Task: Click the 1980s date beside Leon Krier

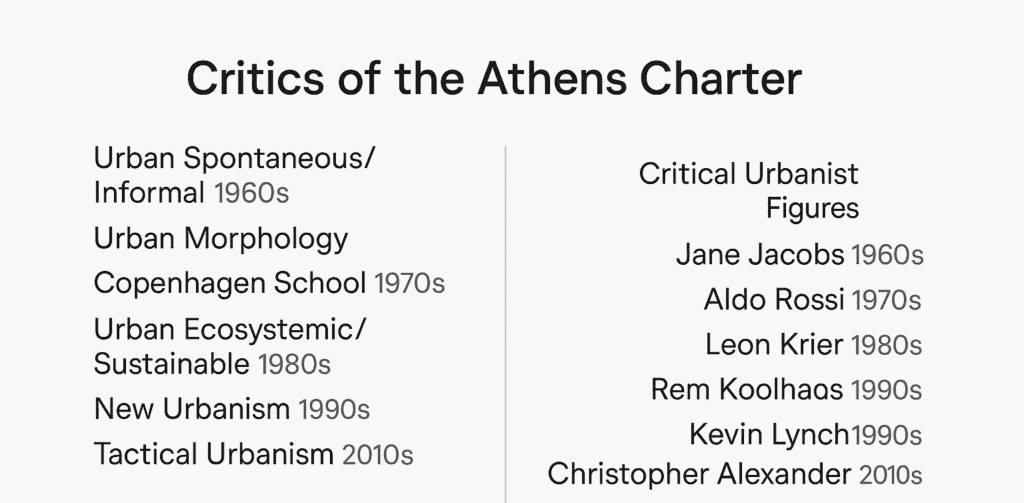Action: click(887, 346)
